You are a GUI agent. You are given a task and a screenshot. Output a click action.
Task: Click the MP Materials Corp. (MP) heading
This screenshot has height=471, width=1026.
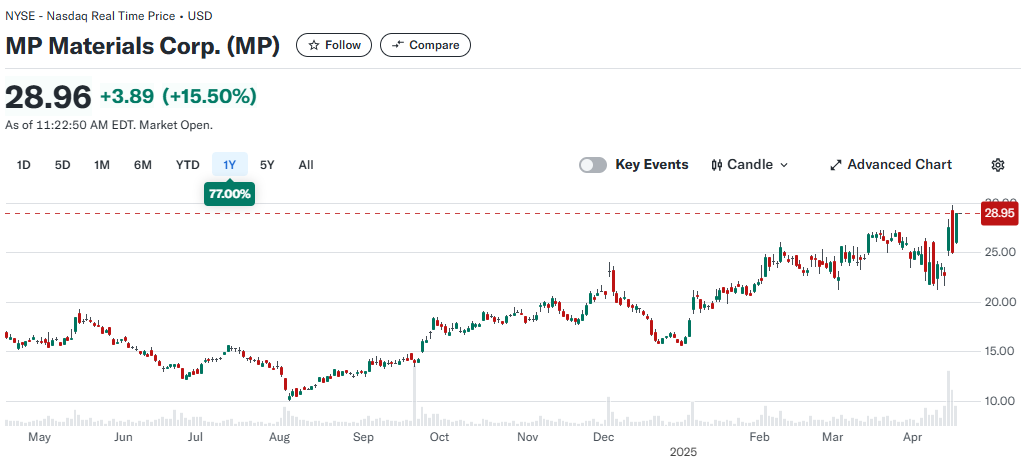pos(143,46)
